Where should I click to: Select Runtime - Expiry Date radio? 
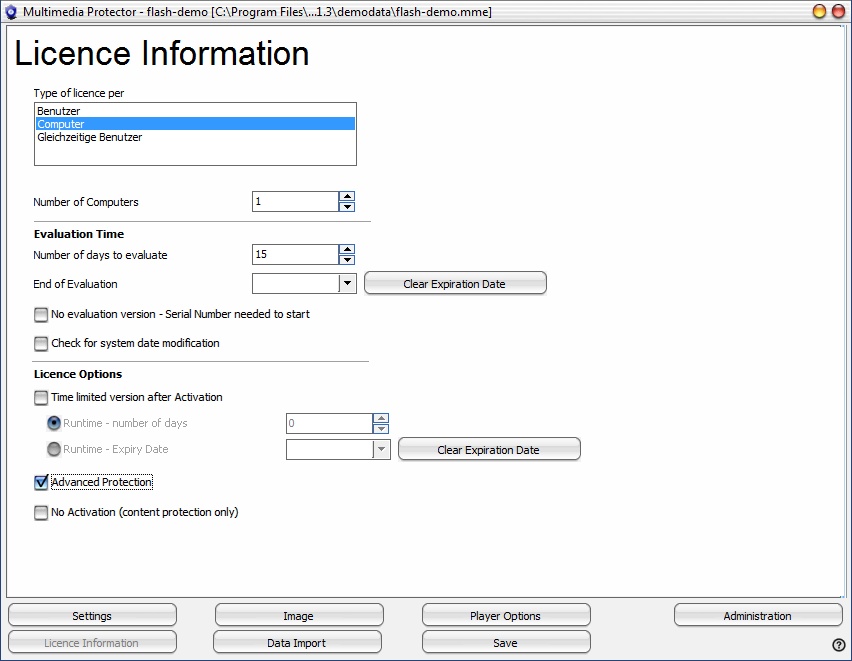pos(54,449)
